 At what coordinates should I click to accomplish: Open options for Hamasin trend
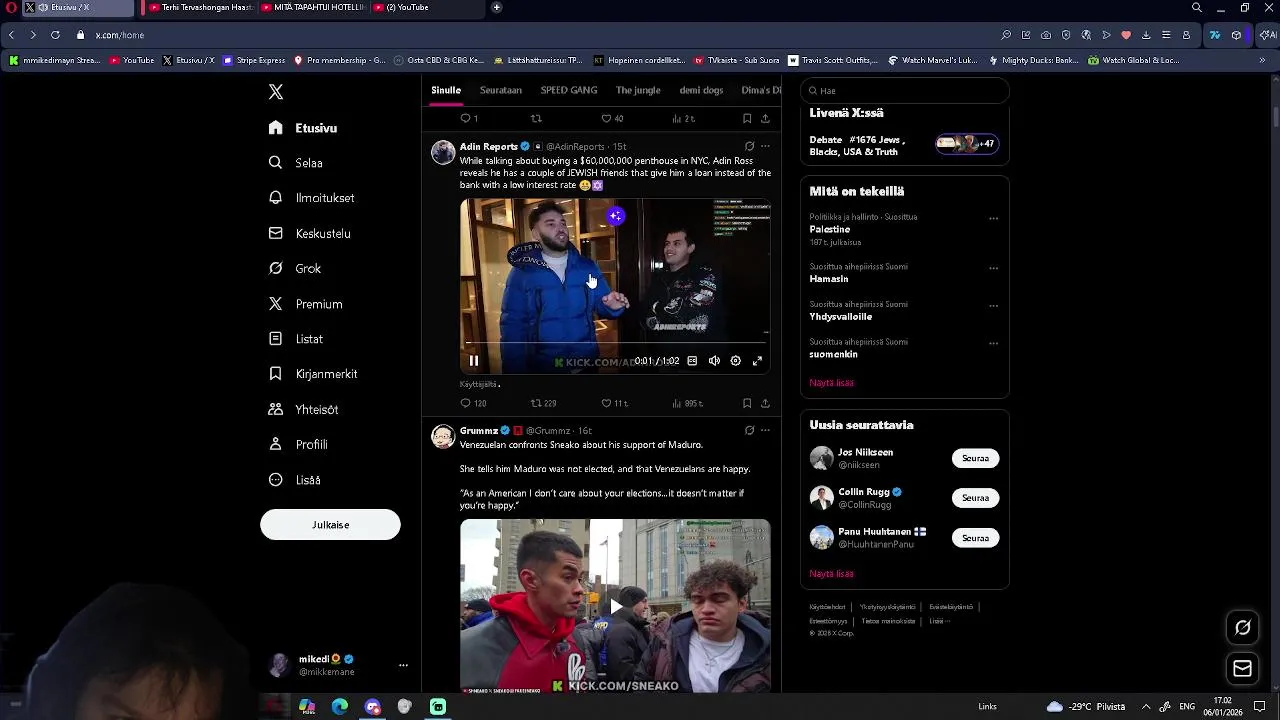[x=993, y=268]
